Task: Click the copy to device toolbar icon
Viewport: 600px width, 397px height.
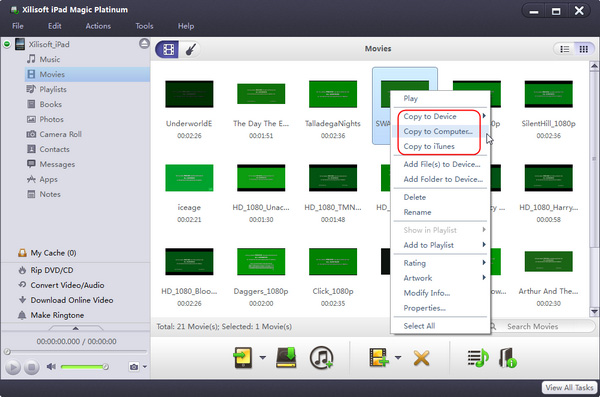Action: pyautogui.click(x=243, y=358)
